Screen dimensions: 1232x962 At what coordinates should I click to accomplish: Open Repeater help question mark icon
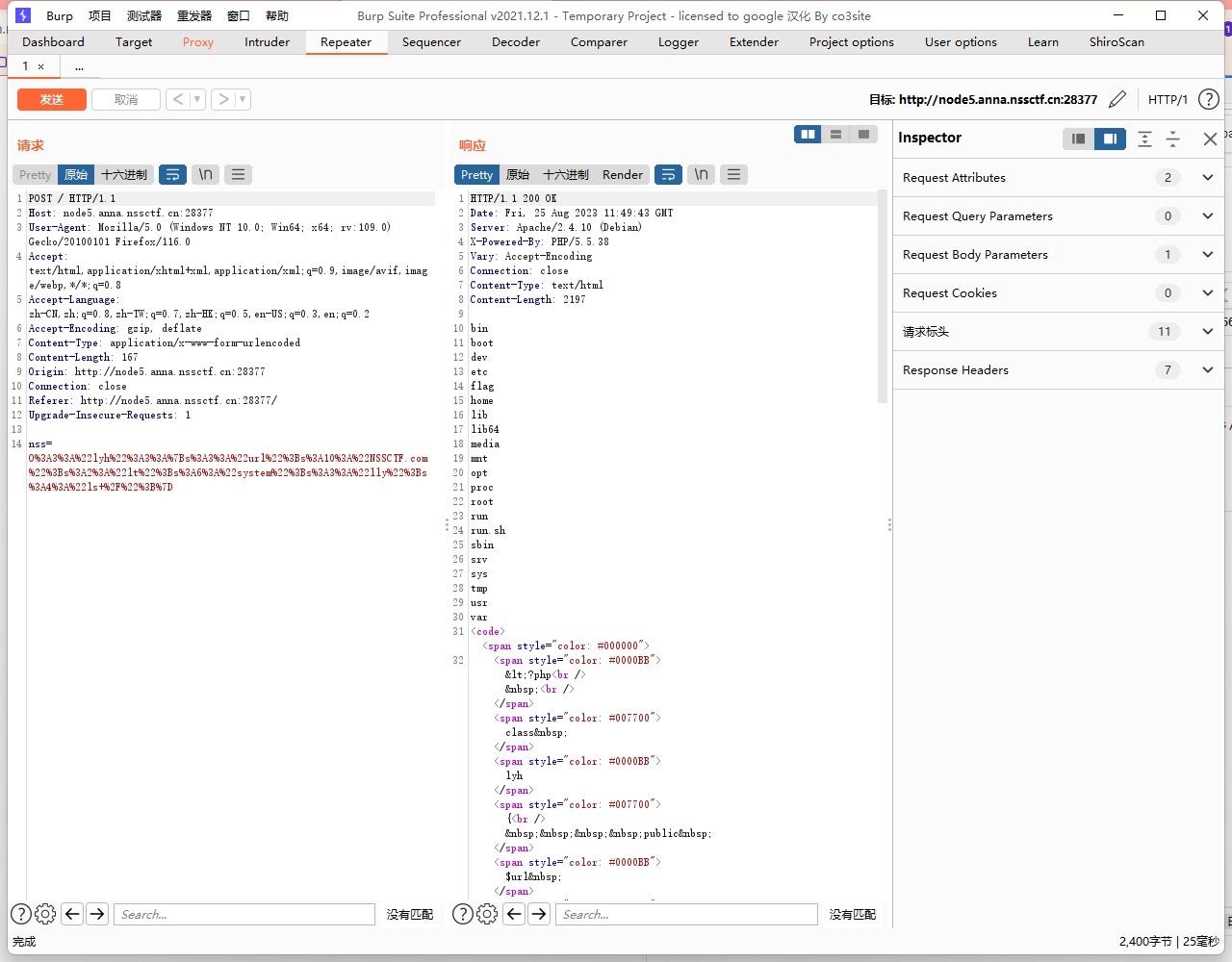[1209, 99]
